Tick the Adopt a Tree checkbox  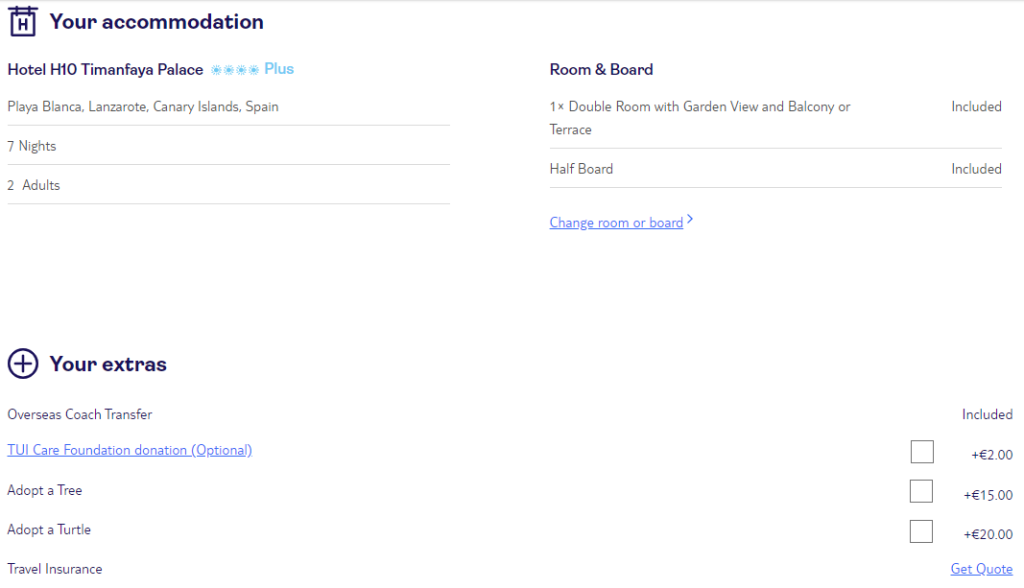921,491
